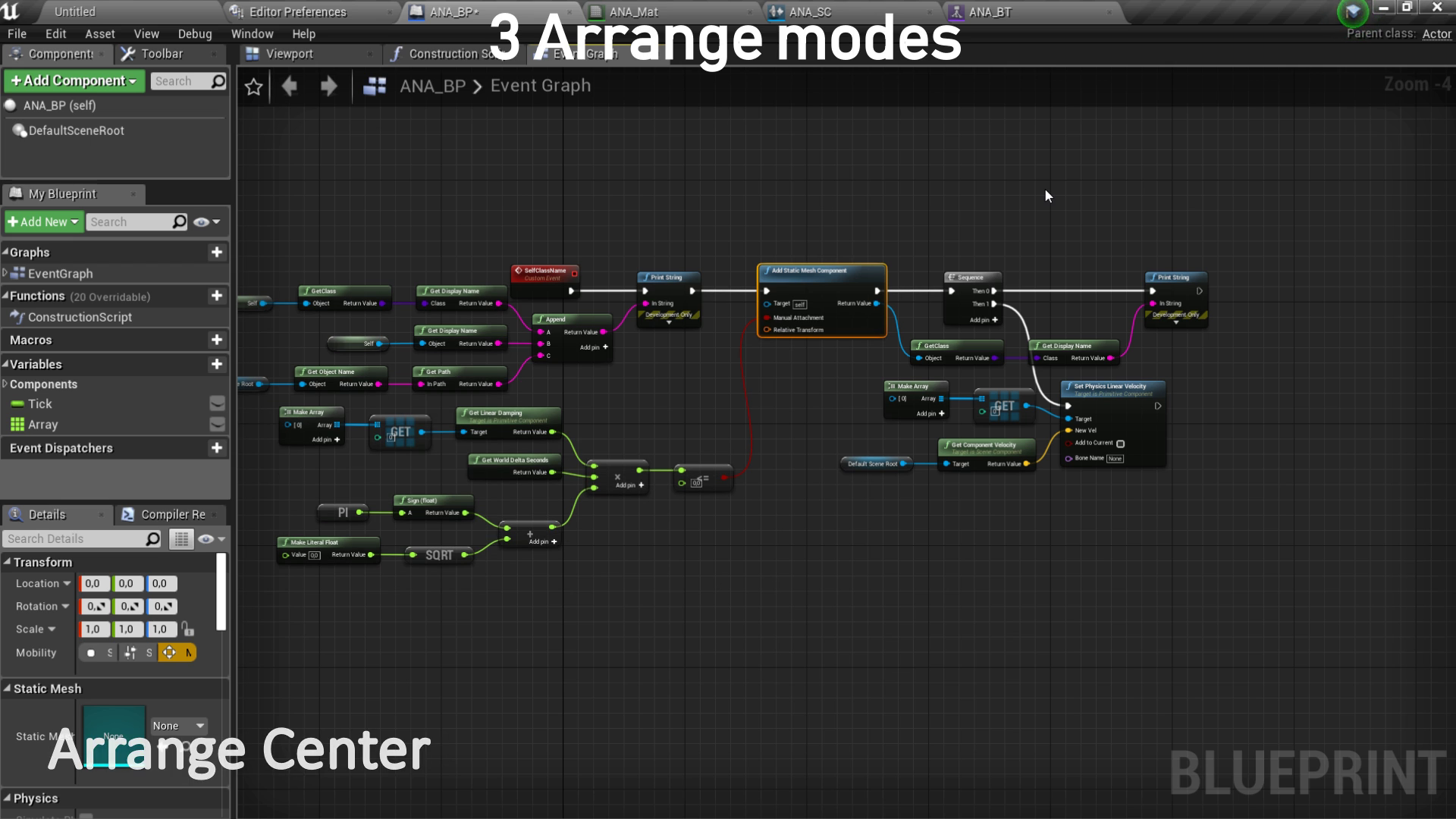1456x819 pixels.
Task: Expand the Transform section
Action: tap(7, 561)
